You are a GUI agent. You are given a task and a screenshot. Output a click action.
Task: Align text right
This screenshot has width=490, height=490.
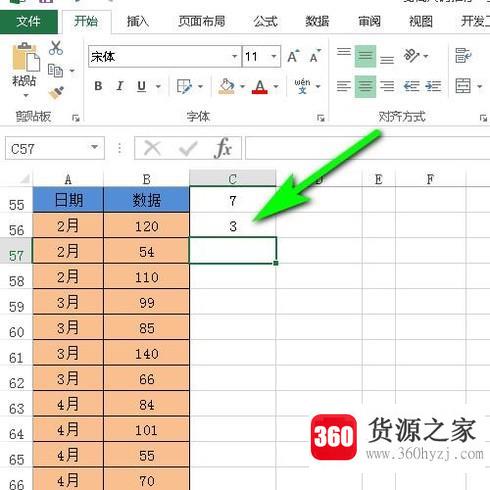tap(387, 86)
